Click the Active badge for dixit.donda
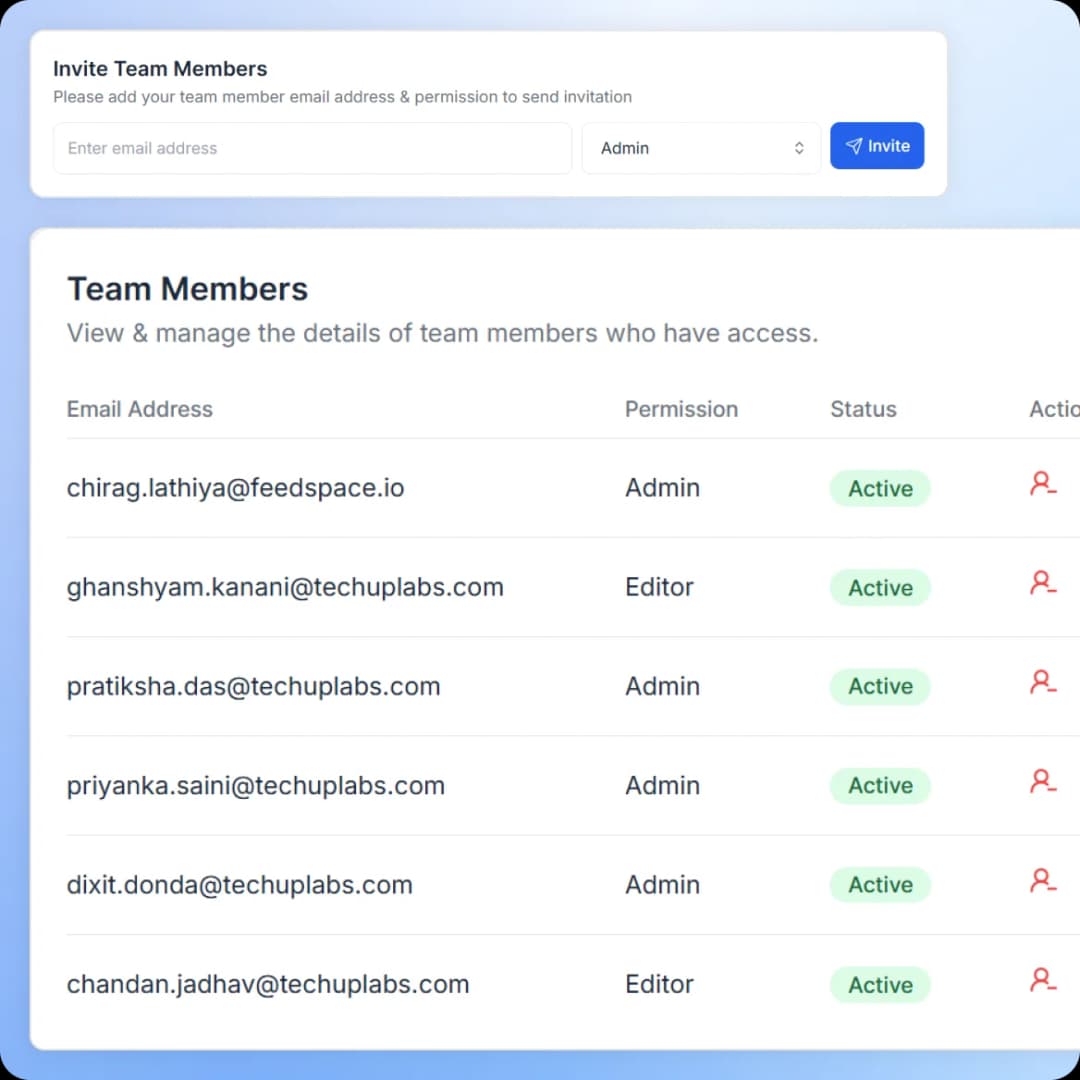The height and width of the screenshot is (1080, 1080). click(x=879, y=885)
